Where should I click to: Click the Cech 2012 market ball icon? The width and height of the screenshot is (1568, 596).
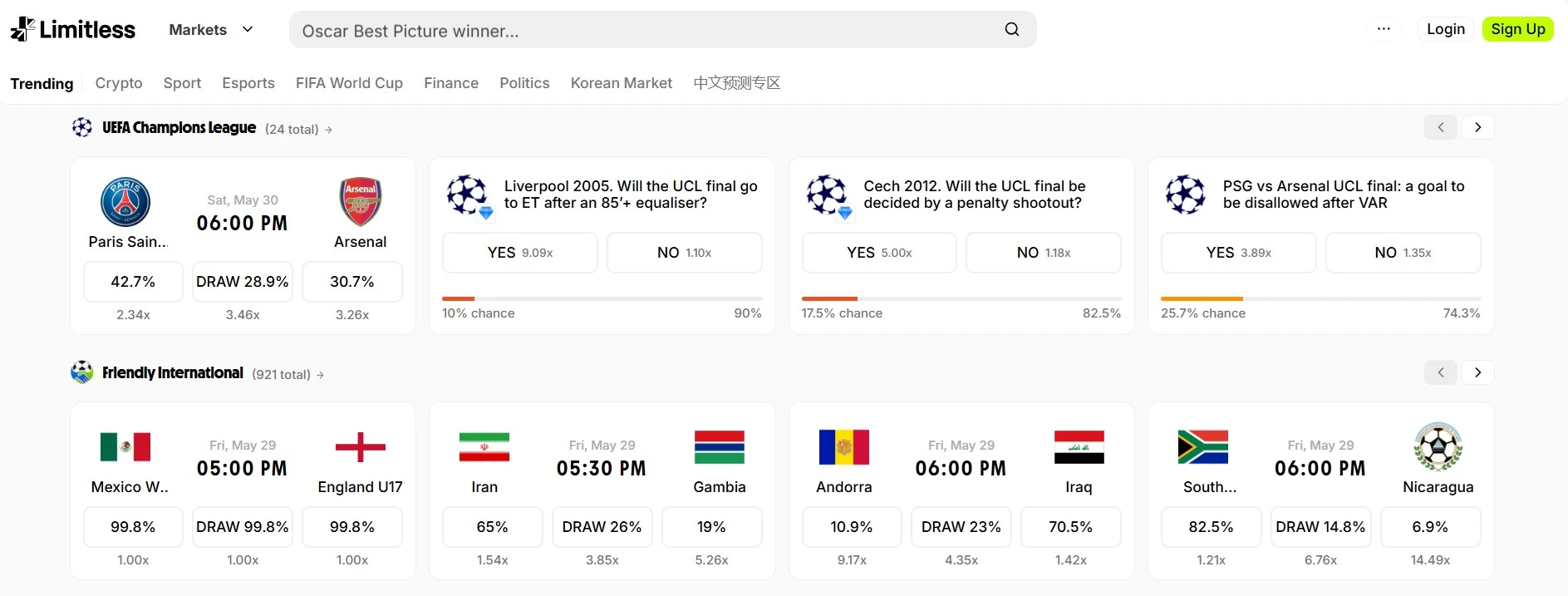828,195
